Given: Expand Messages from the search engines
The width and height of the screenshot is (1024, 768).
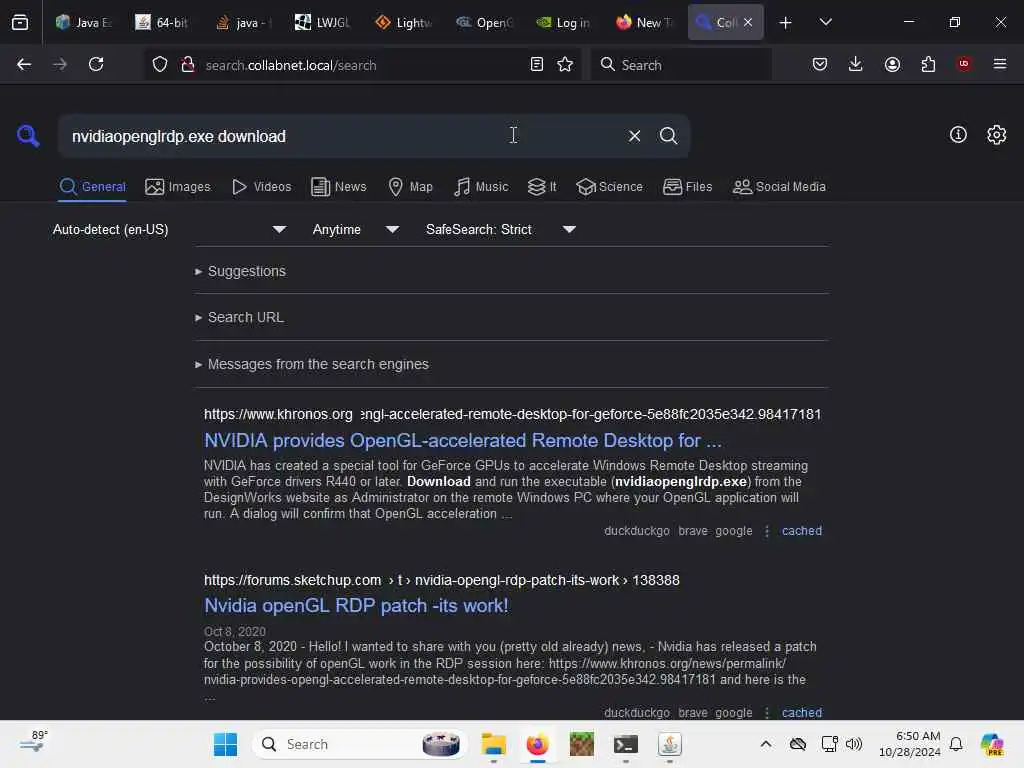Looking at the screenshot, I should point(312,364).
